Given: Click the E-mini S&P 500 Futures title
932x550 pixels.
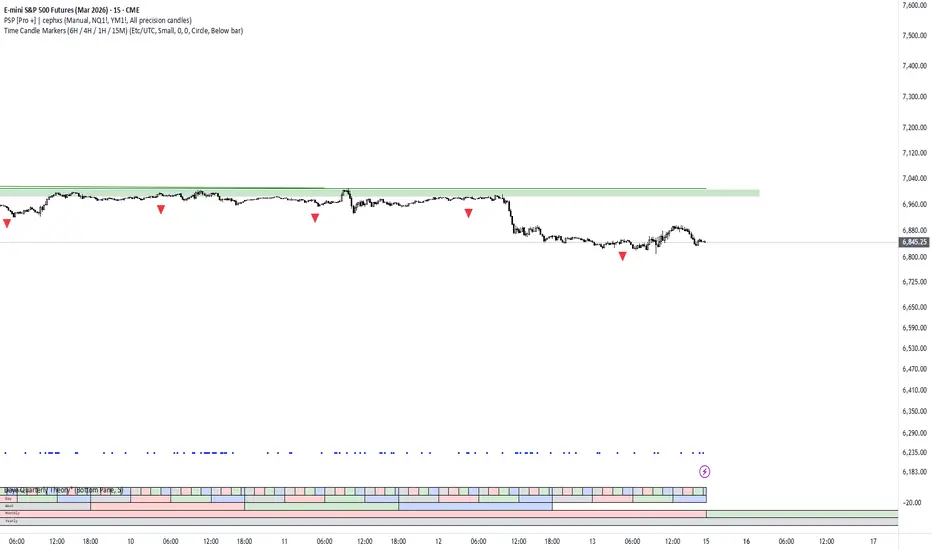Looking at the screenshot, I should 72,10.
